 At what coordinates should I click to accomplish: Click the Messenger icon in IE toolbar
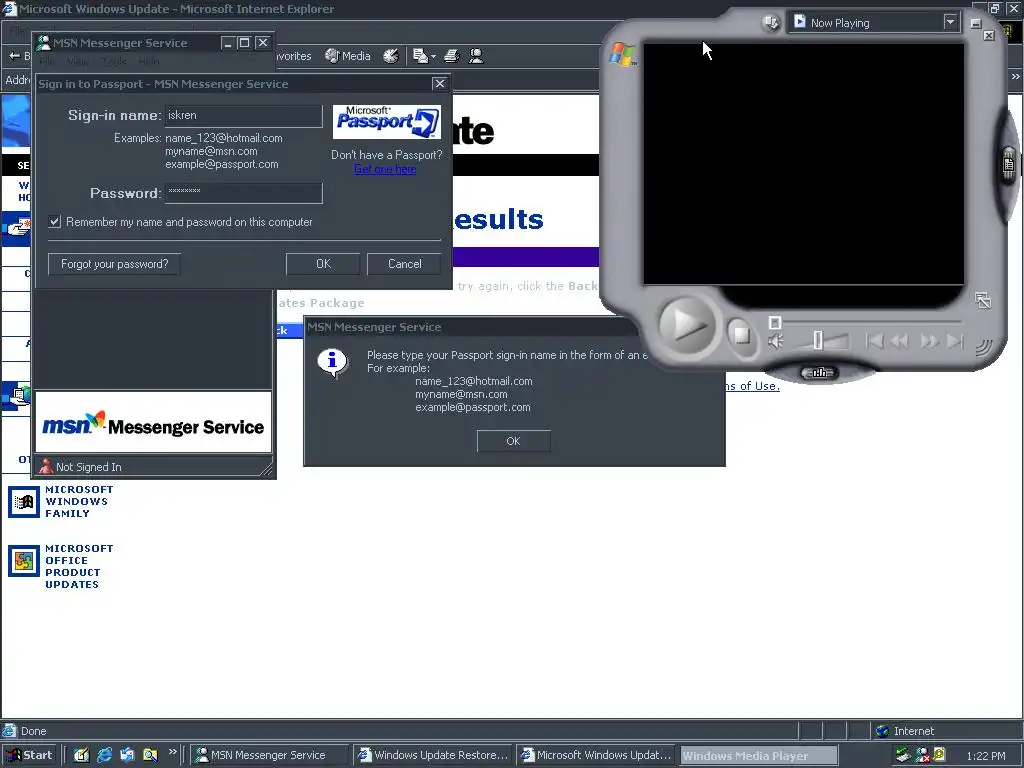point(476,56)
